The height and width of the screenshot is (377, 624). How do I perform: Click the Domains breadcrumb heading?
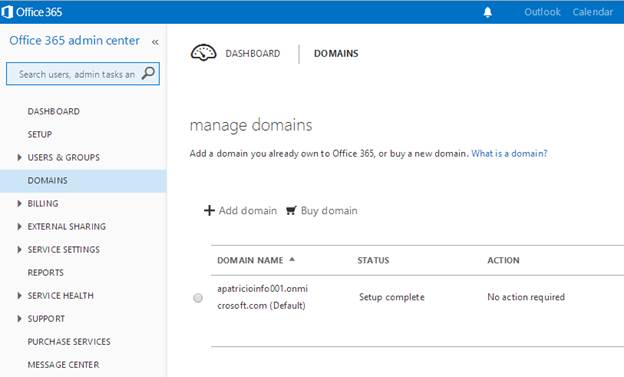coord(336,53)
